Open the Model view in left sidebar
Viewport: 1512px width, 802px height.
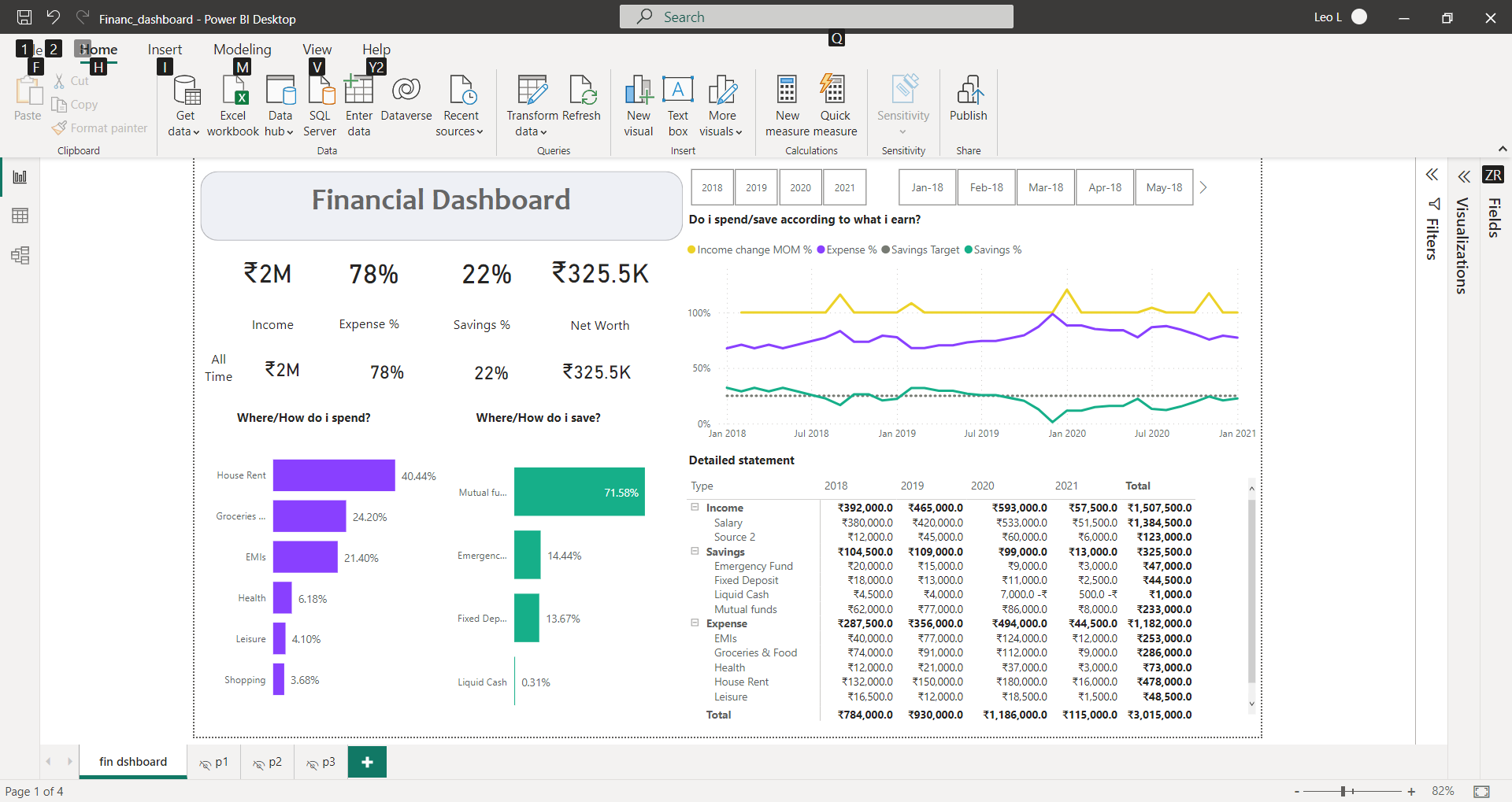[x=20, y=255]
